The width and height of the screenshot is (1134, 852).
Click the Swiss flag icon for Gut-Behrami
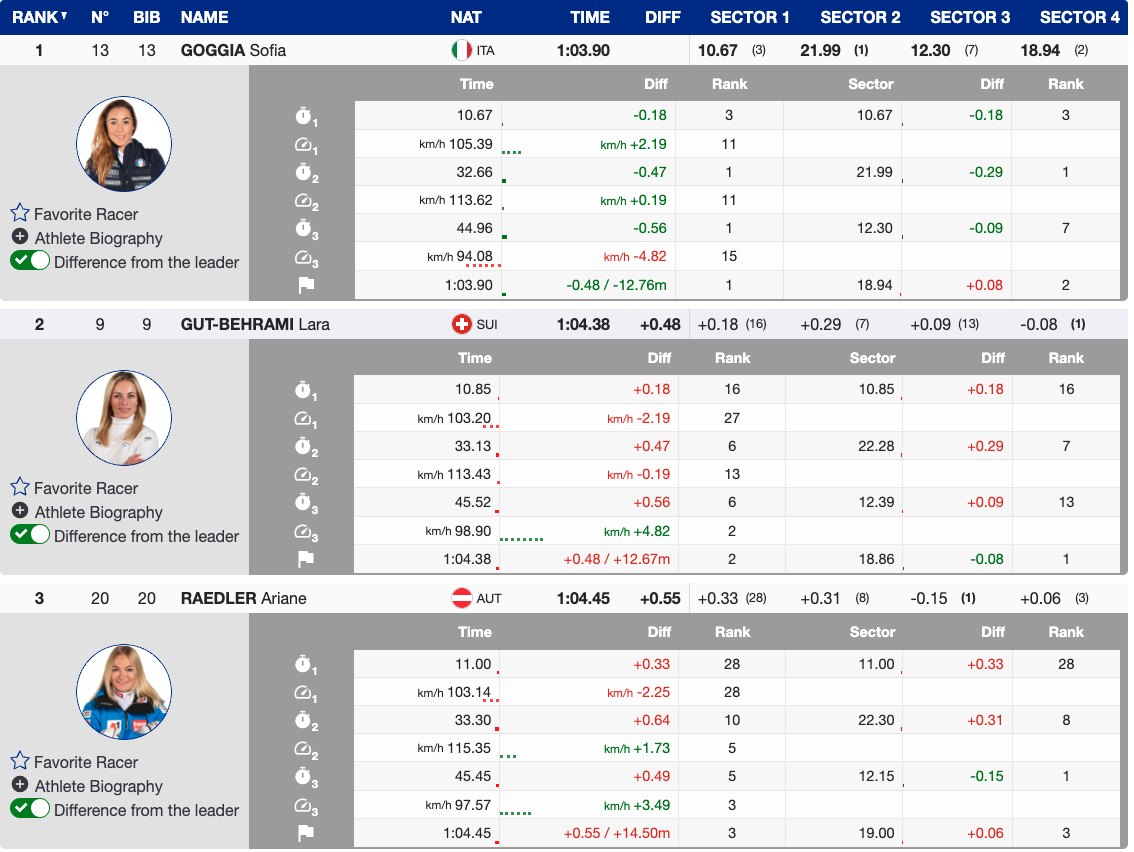point(461,324)
